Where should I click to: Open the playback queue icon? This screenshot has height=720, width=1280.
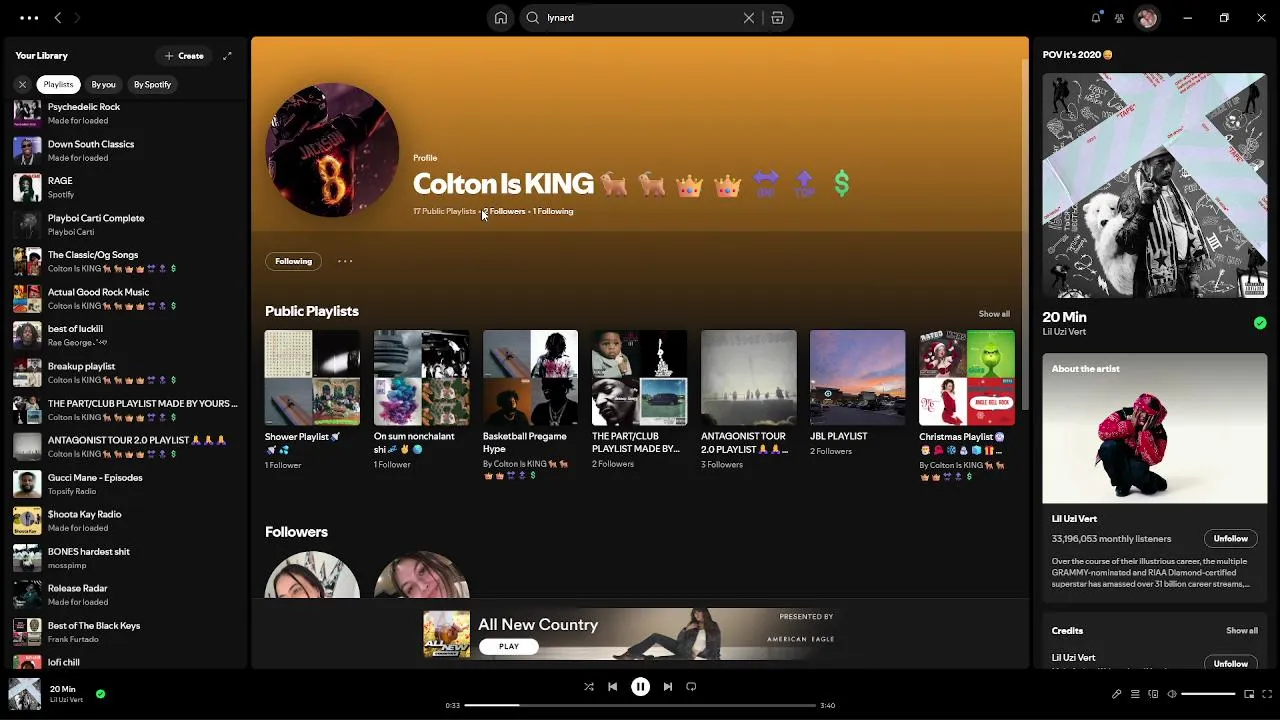point(1135,694)
